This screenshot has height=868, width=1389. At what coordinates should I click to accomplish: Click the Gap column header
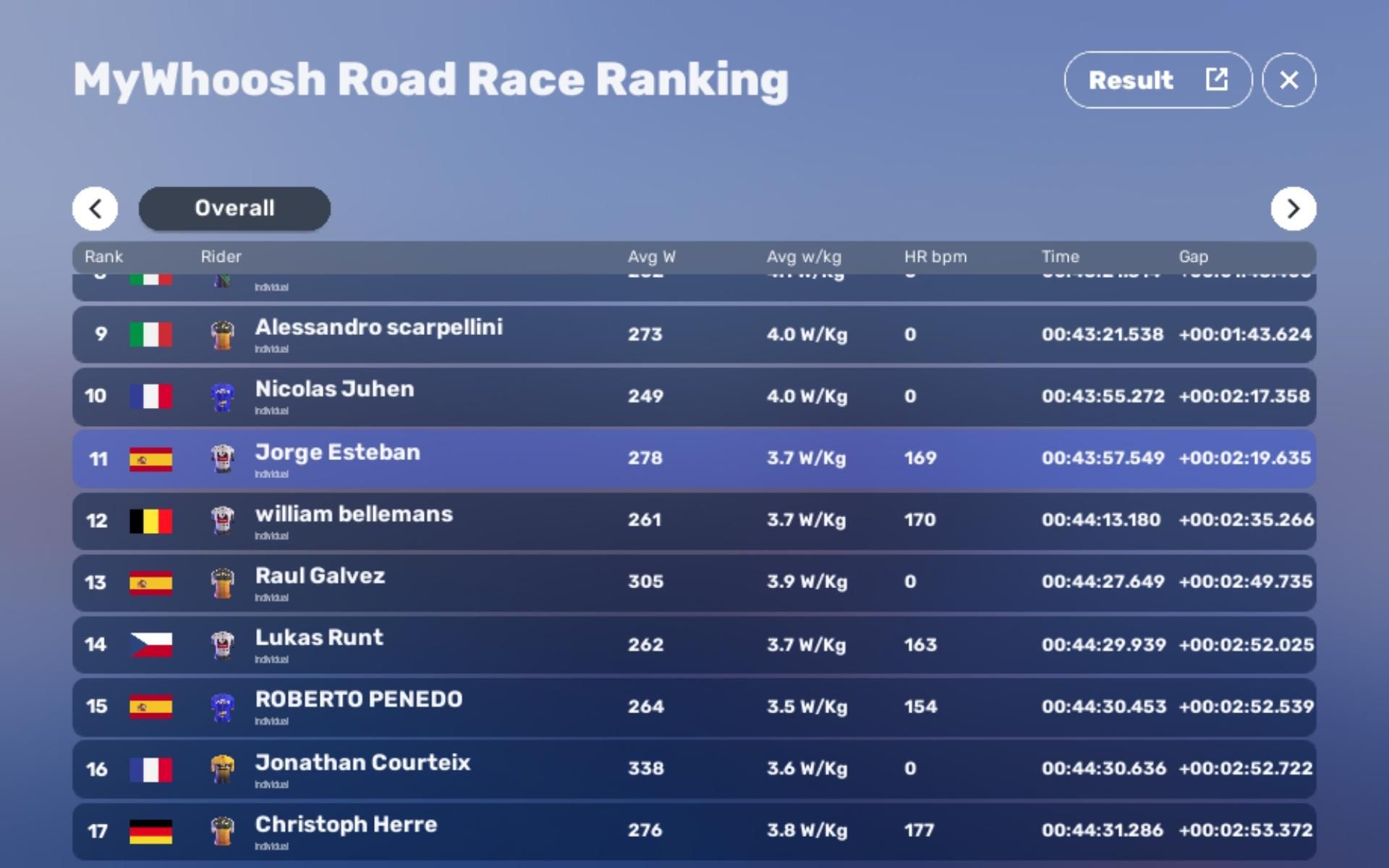[1193, 257]
